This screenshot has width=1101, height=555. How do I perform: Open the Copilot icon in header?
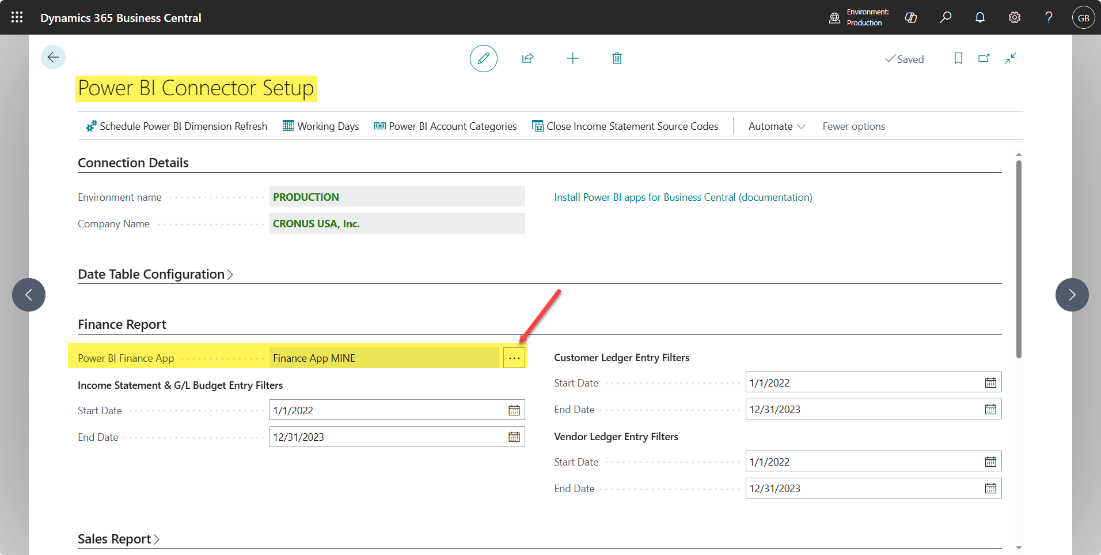(x=911, y=18)
